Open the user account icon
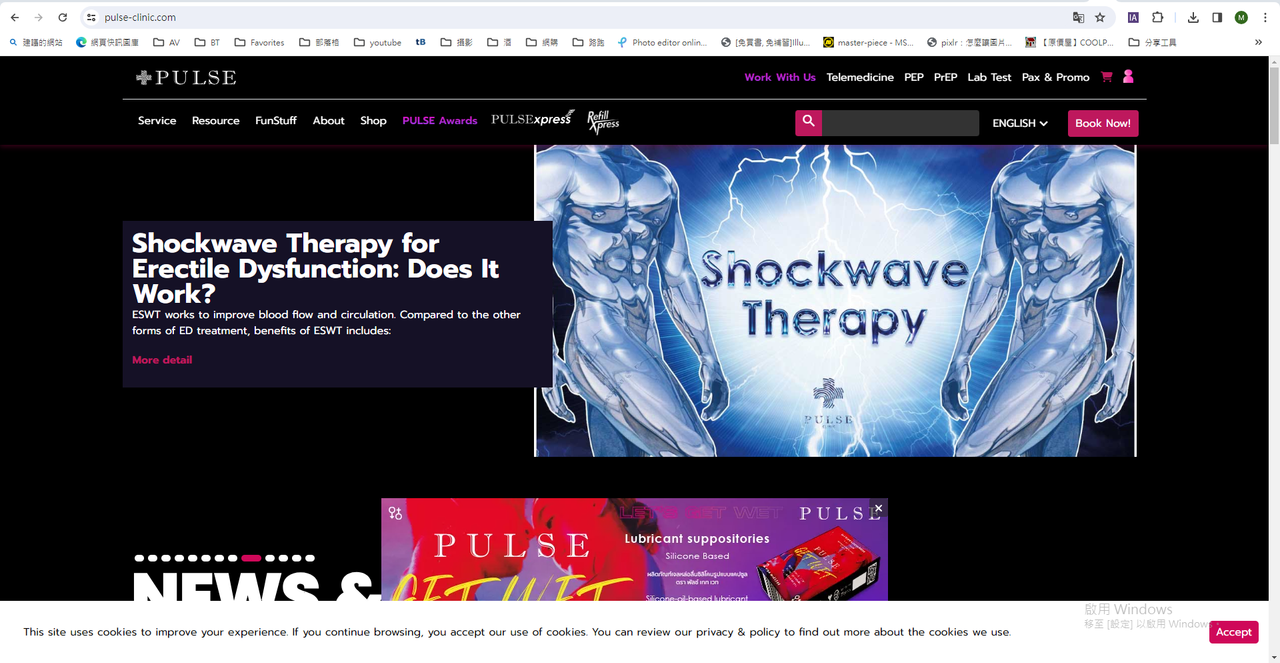Viewport: 1280px width, 663px height. (x=1128, y=77)
